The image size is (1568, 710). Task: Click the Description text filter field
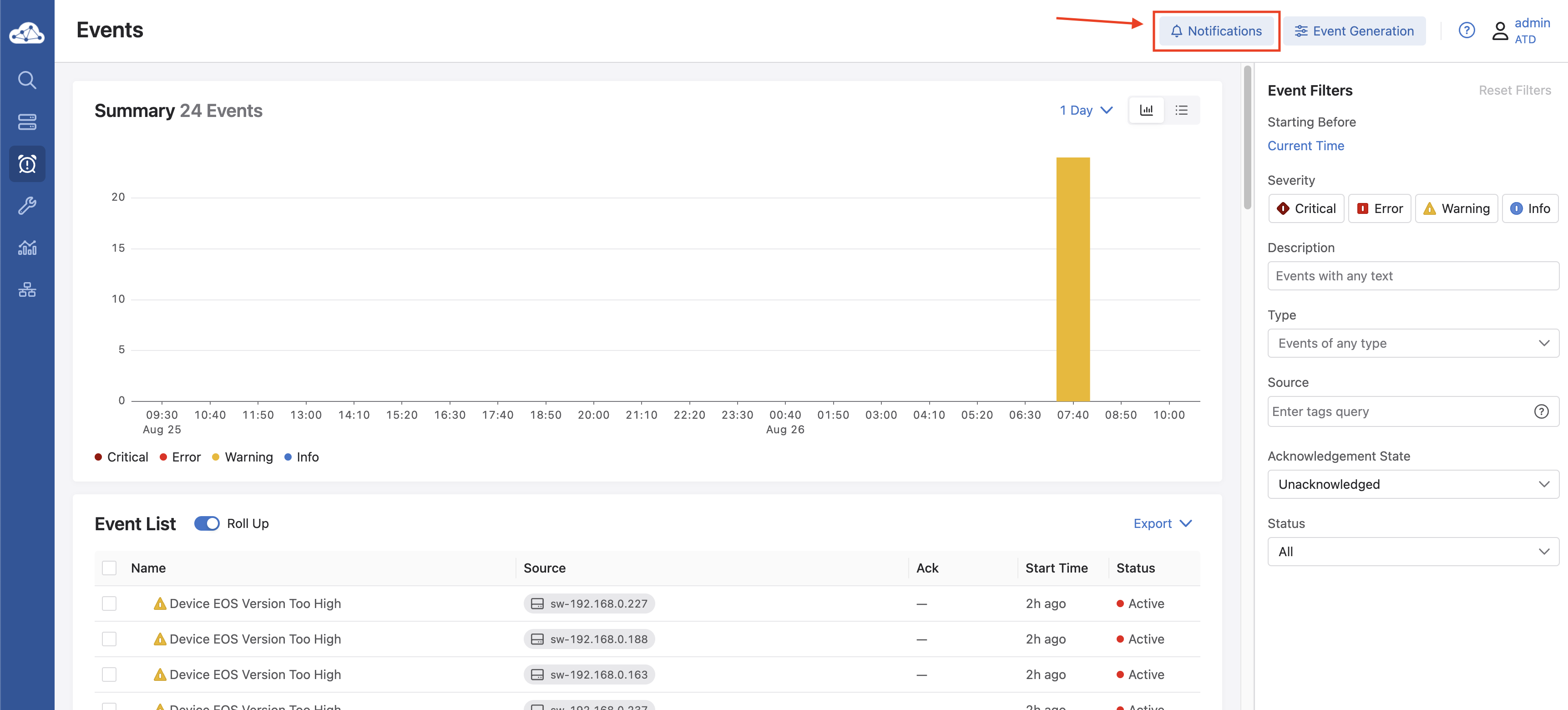click(x=1412, y=276)
